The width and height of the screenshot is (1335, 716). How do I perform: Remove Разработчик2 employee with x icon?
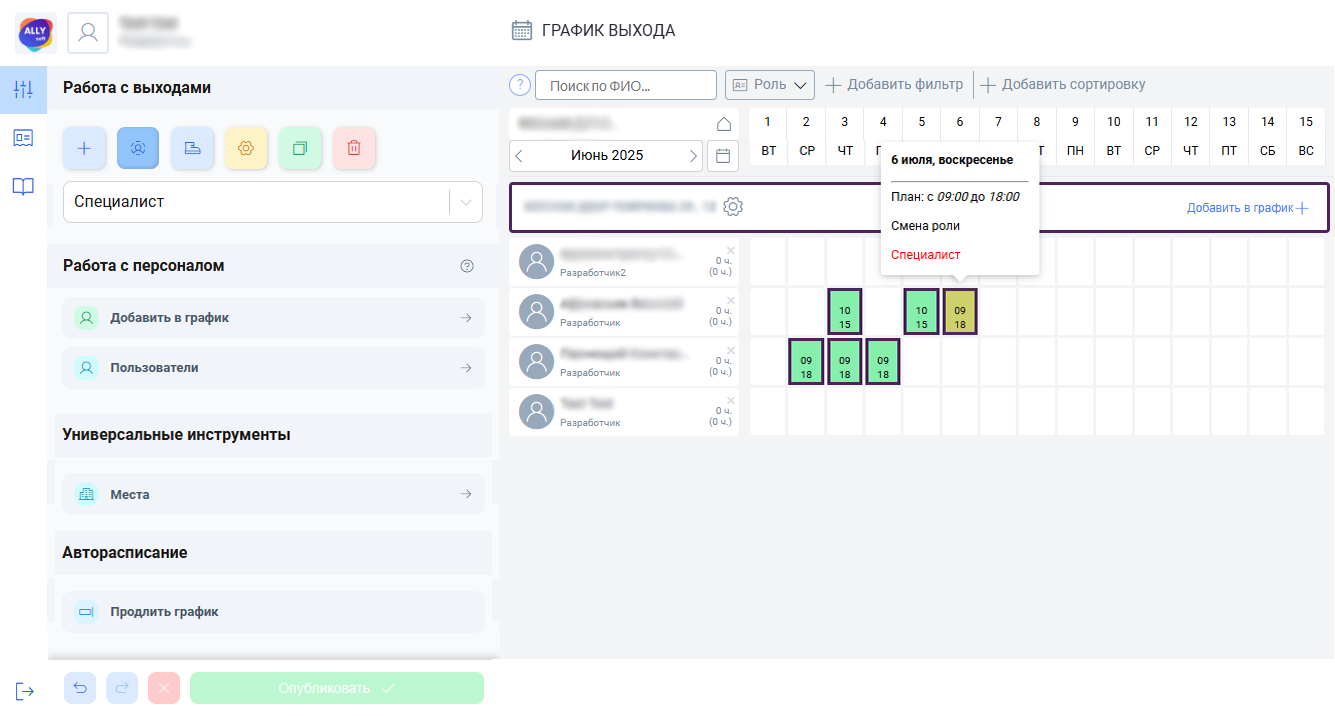tap(730, 250)
